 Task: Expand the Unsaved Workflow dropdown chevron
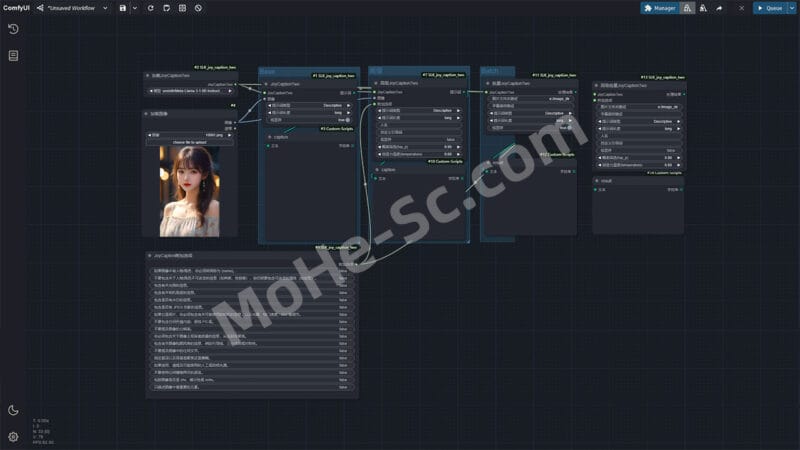(x=106, y=8)
